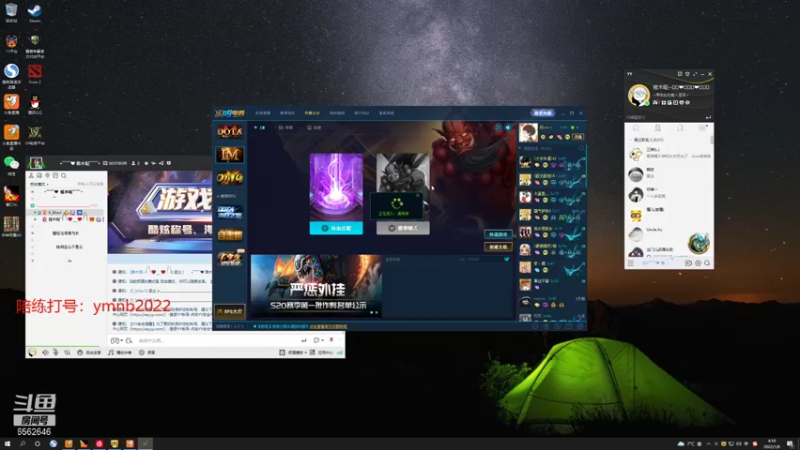
Task: Select the DOTA logo in game platform sidebar
Action: [x=230, y=132]
